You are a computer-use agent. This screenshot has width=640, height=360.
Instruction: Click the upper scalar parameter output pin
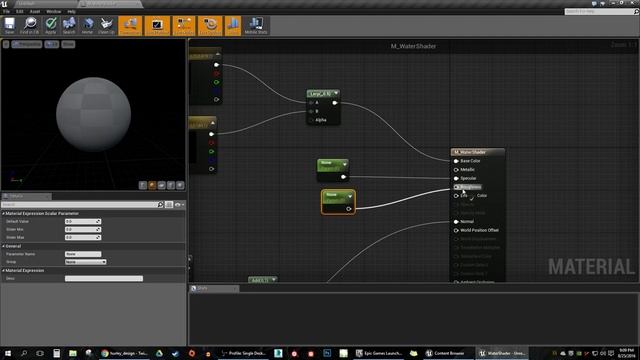(x=343, y=177)
